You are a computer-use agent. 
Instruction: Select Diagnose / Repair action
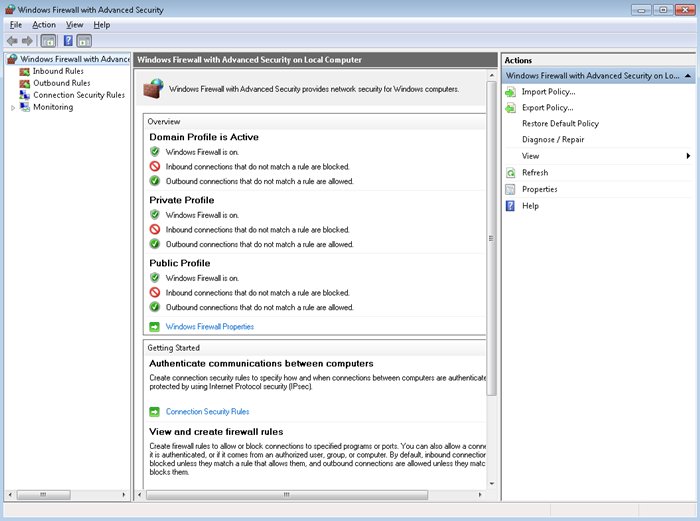553,140
